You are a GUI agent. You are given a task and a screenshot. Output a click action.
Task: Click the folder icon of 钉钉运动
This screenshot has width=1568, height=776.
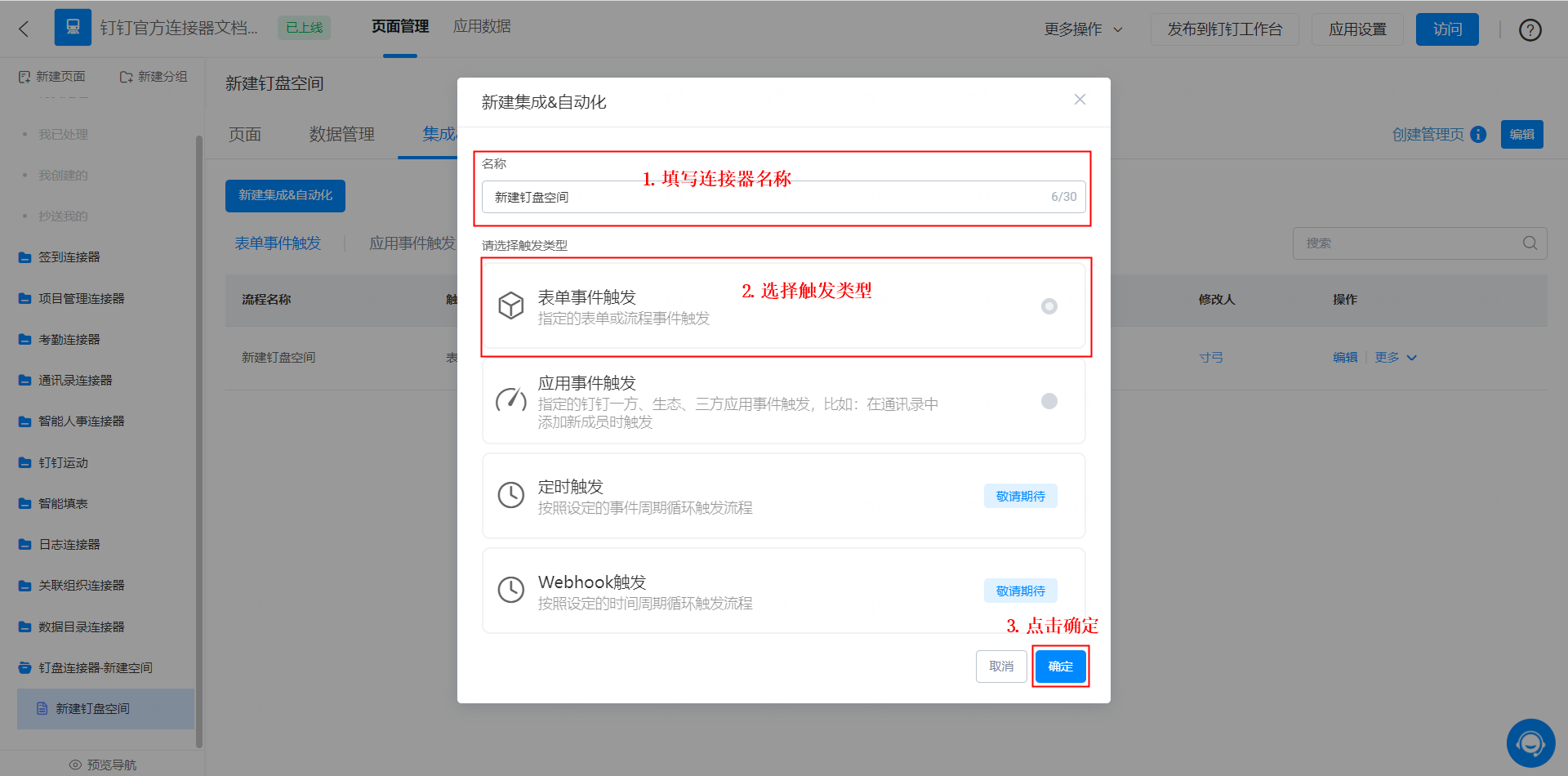point(24,463)
